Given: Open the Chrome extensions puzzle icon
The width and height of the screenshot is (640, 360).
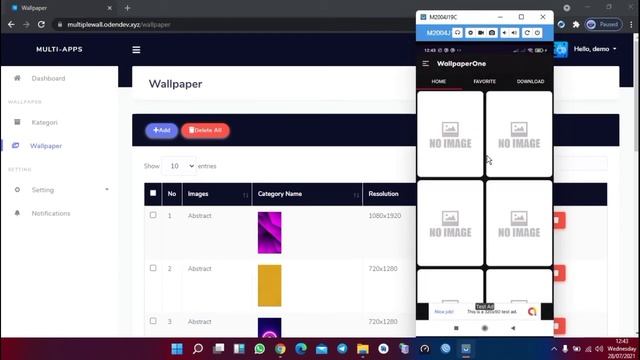Looking at the screenshot, I should pos(576,24).
